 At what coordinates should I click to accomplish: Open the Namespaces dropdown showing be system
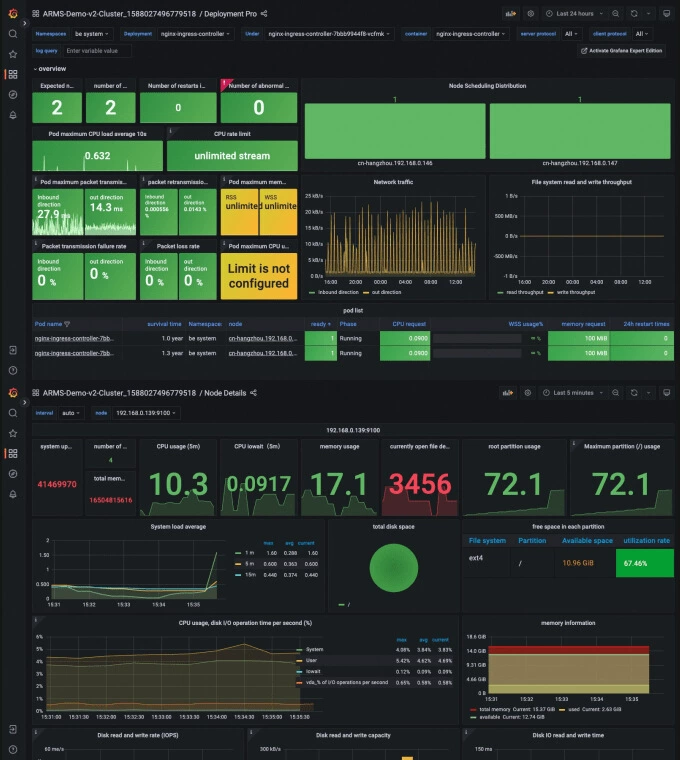click(92, 34)
